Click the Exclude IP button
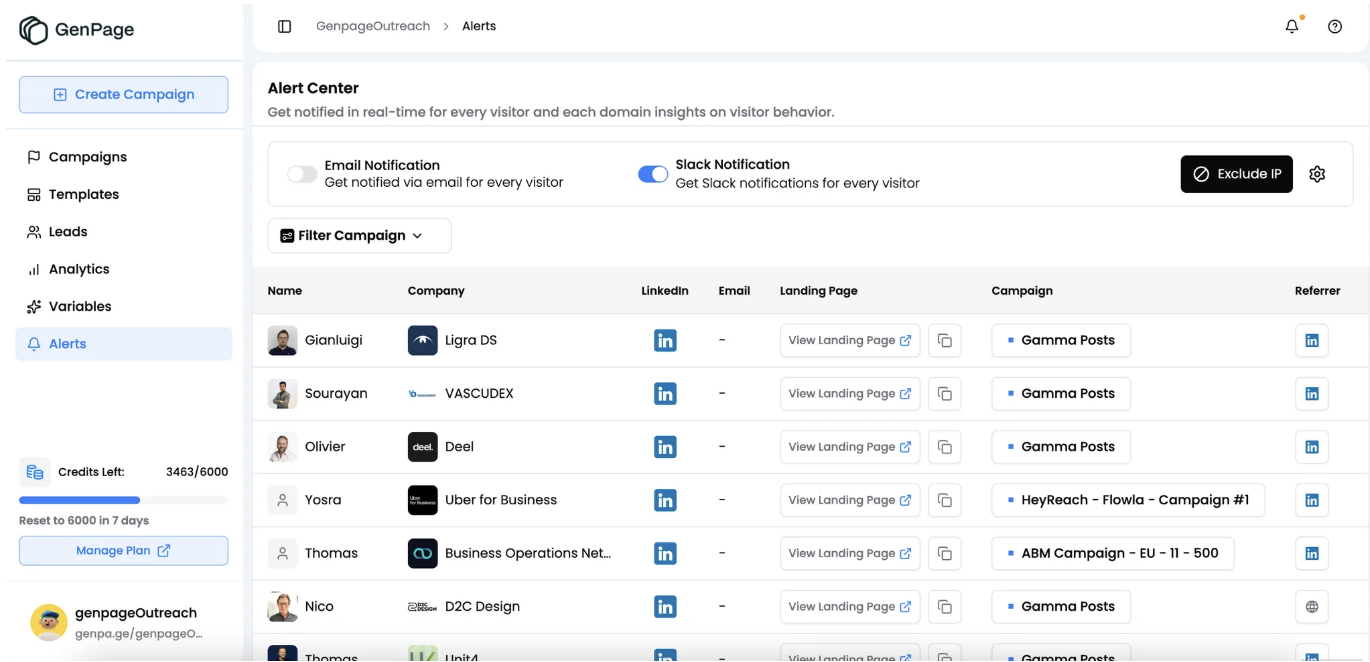The height and width of the screenshot is (662, 1370). tap(1236, 174)
